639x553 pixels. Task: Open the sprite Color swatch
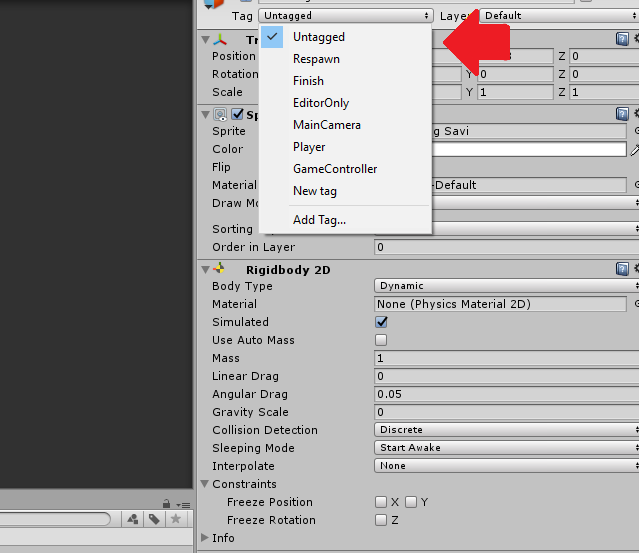coord(529,149)
